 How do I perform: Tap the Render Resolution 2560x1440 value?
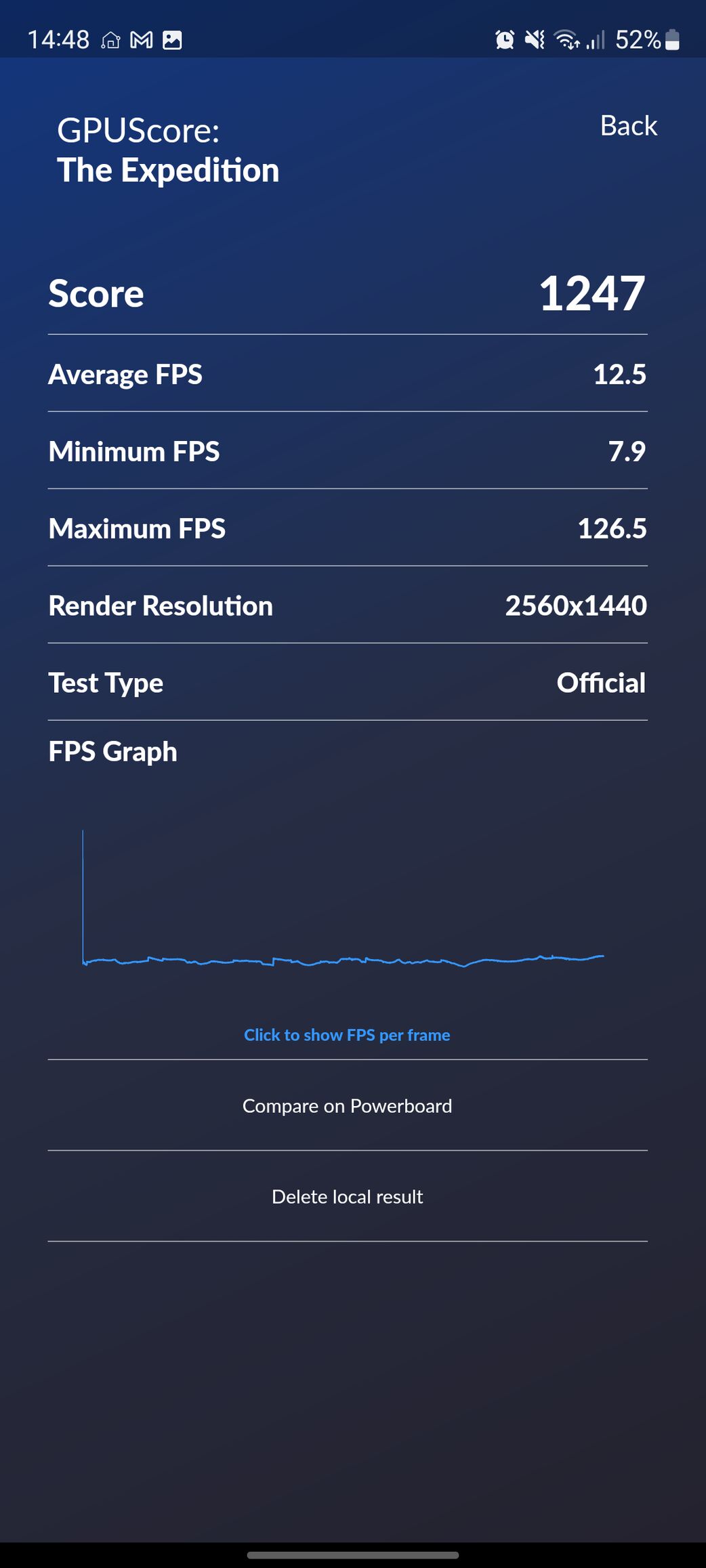coord(576,606)
